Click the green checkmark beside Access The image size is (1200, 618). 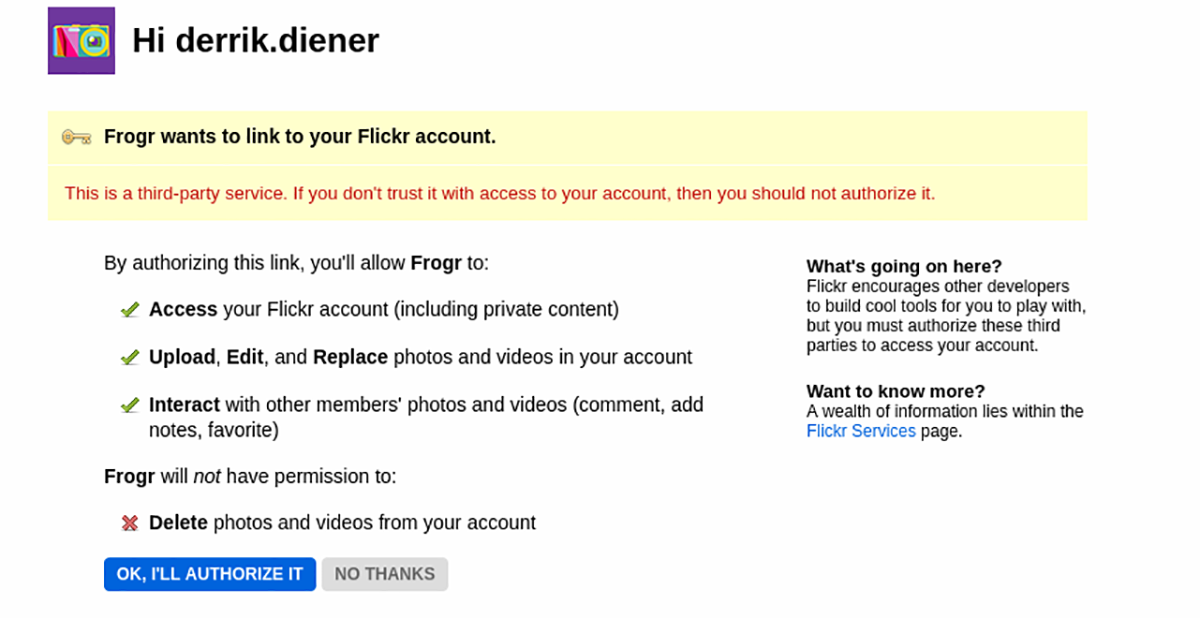point(129,310)
